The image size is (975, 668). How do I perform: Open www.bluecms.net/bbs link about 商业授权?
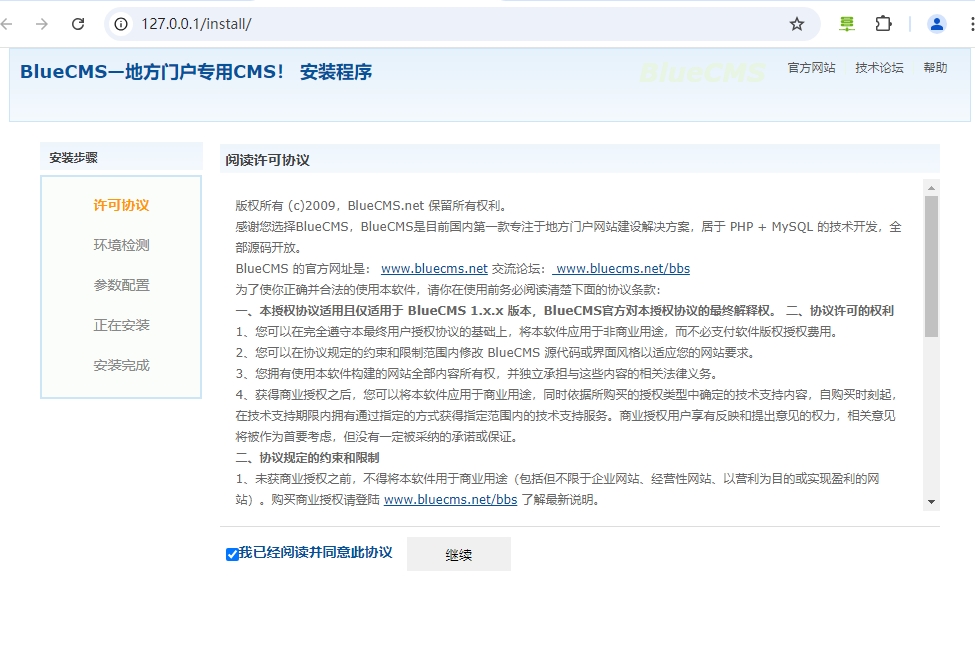[x=450, y=499]
